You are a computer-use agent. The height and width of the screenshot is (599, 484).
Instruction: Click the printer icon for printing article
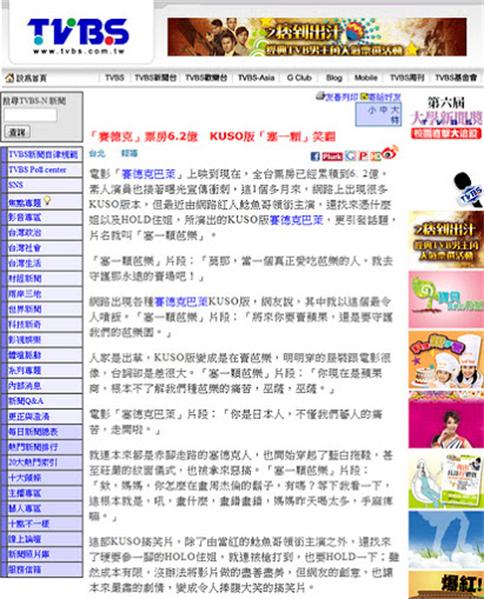click(x=320, y=96)
